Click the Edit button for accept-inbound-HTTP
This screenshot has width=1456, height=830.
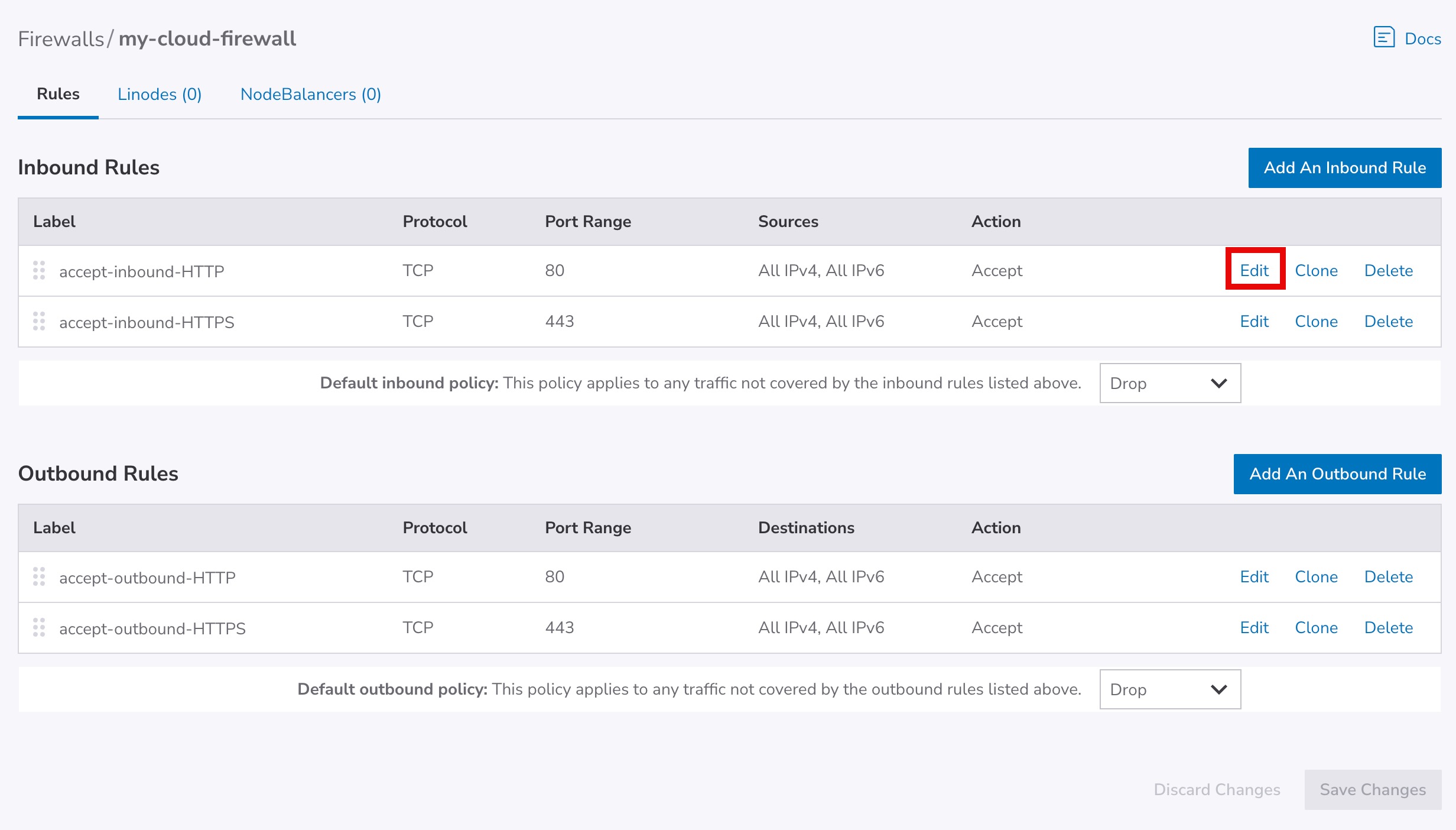pyautogui.click(x=1254, y=270)
